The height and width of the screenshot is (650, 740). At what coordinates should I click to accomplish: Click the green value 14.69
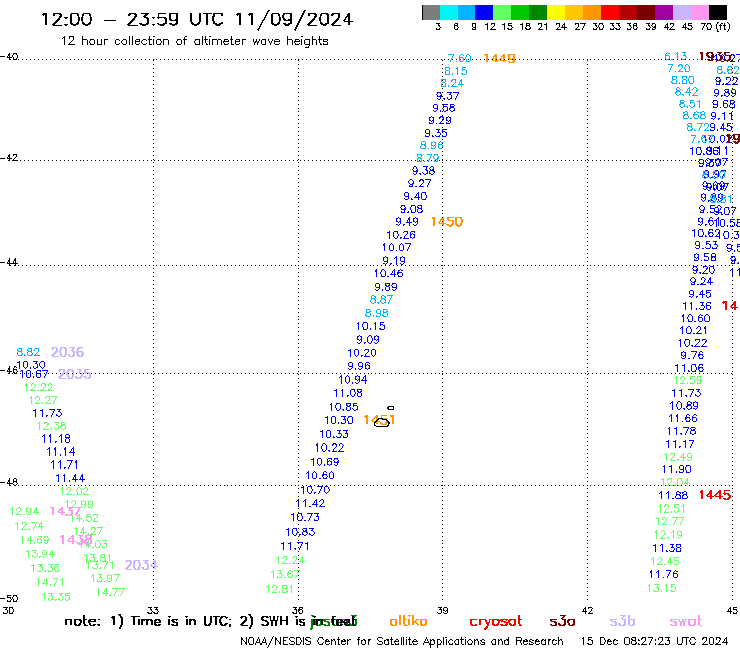(x=34, y=540)
